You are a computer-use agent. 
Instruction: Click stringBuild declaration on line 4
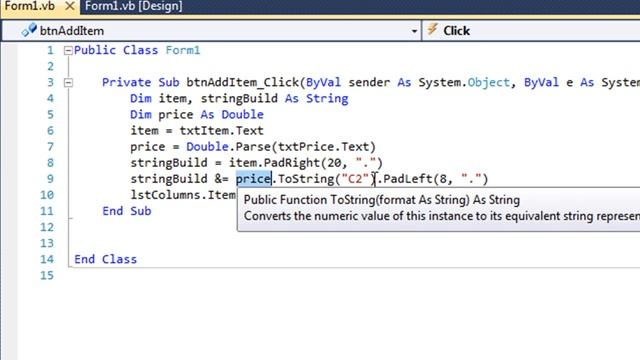coord(239,99)
